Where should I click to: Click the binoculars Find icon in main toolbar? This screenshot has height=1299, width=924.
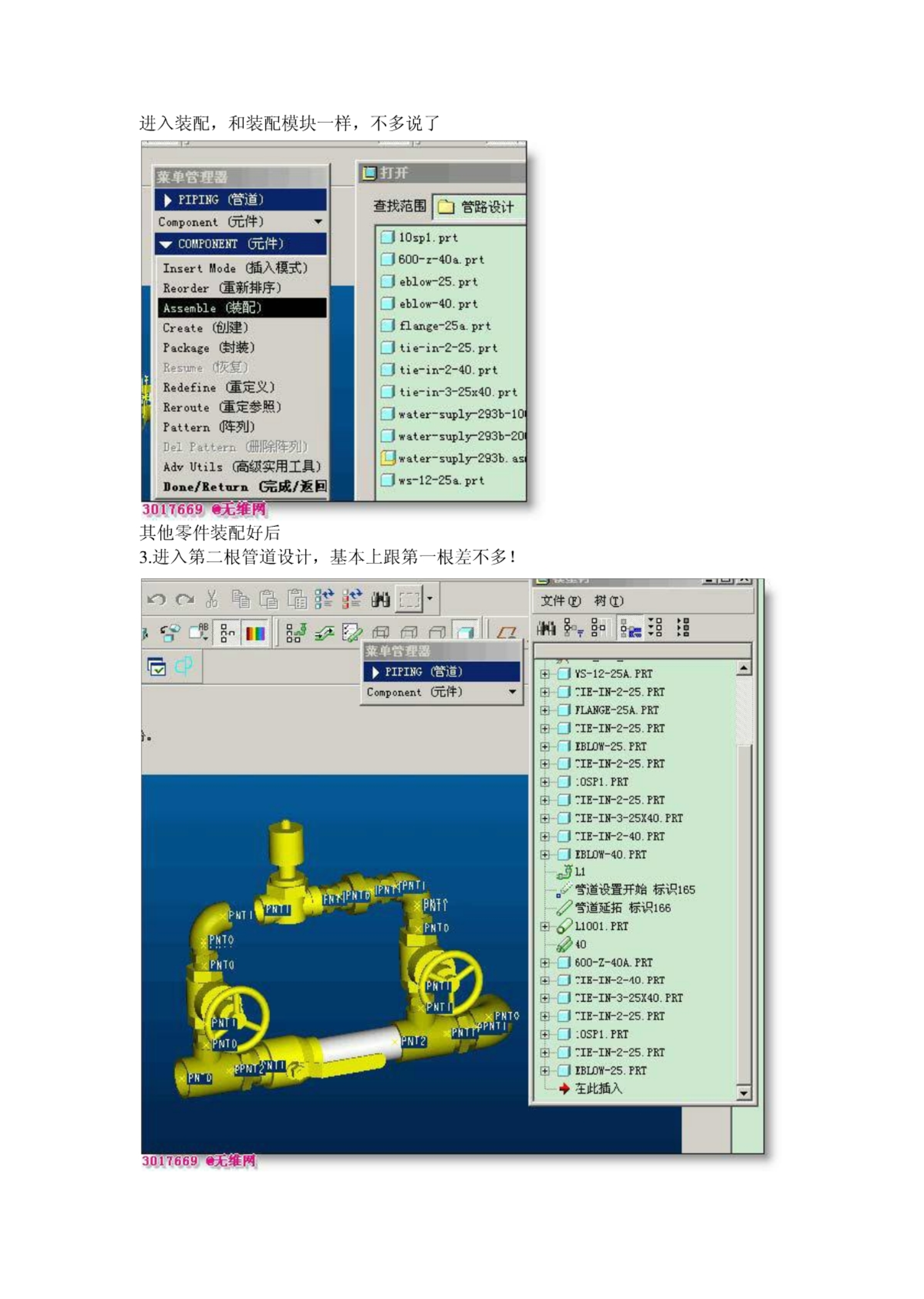coord(380,600)
